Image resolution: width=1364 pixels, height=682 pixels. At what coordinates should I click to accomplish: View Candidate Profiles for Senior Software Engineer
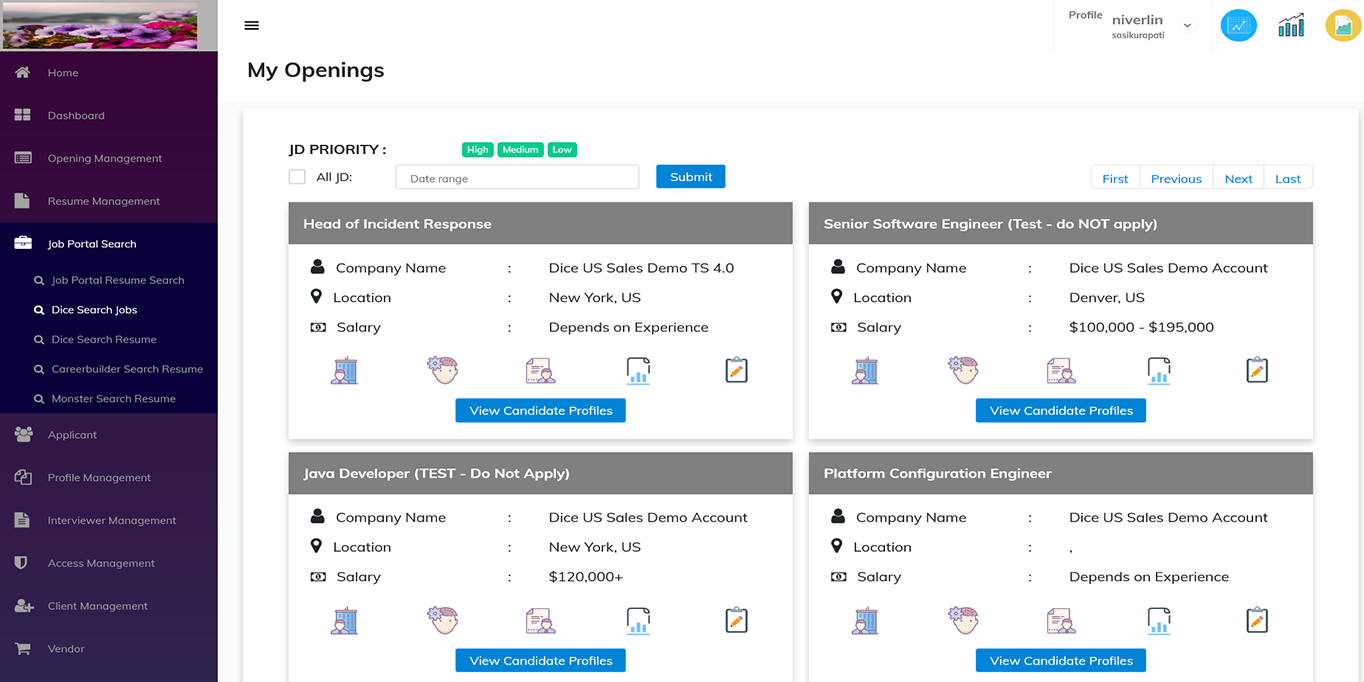pyautogui.click(x=1060, y=411)
